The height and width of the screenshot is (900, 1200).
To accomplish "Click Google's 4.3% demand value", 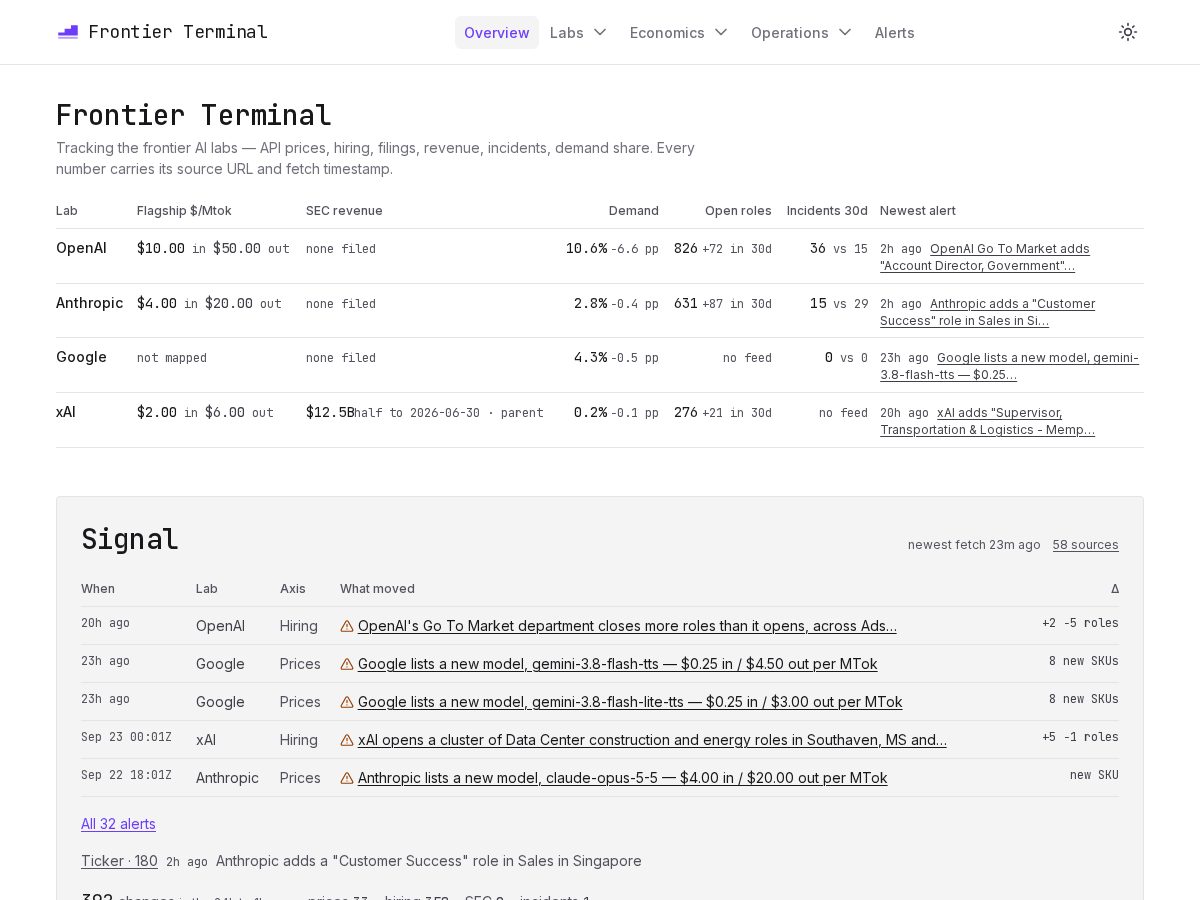I will pyautogui.click(x=590, y=357).
